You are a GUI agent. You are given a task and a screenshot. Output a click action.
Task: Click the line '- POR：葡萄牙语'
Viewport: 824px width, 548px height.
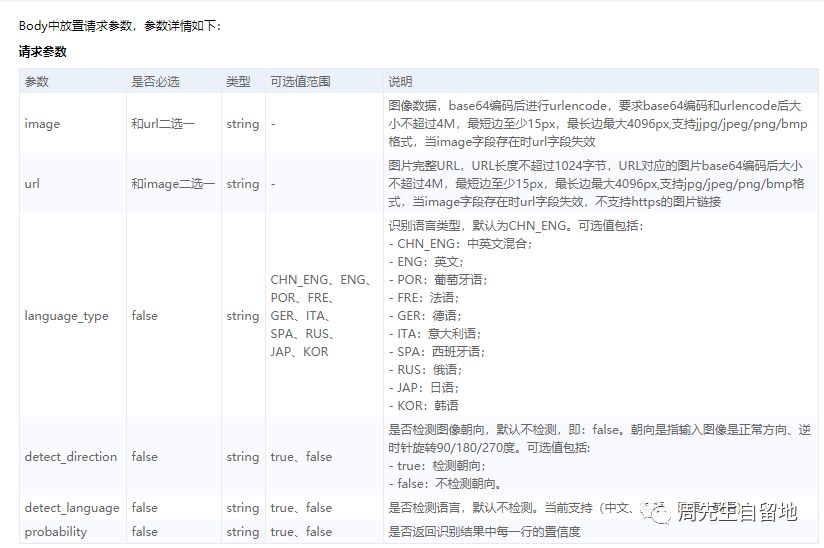(438, 280)
